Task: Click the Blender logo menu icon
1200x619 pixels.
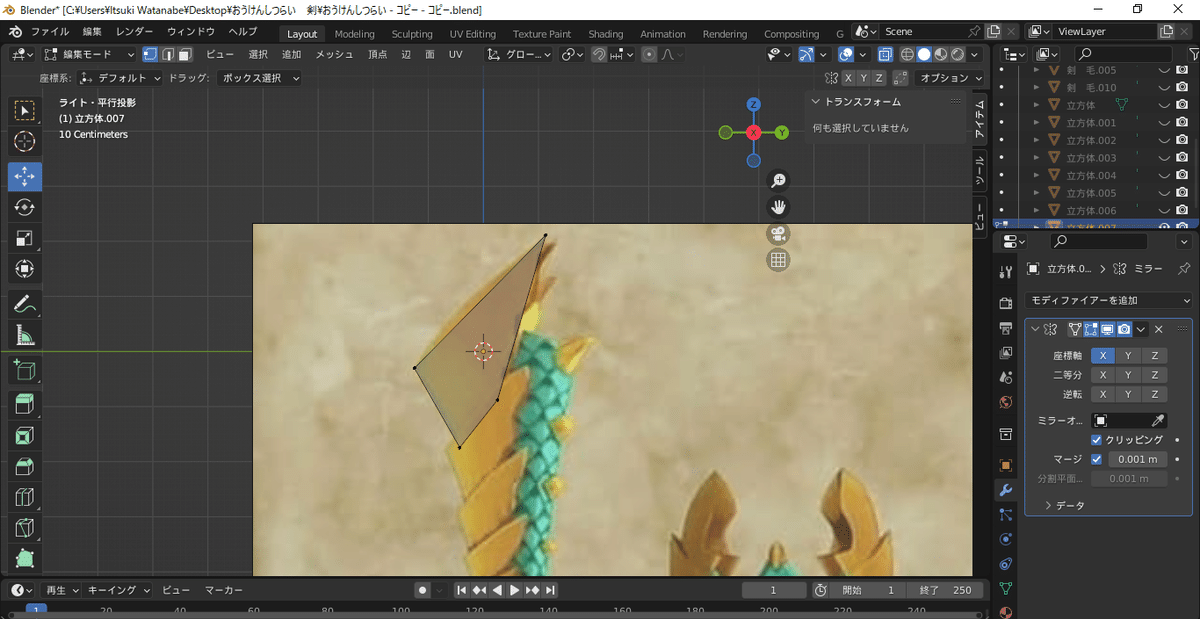Action: pos(16,32)
